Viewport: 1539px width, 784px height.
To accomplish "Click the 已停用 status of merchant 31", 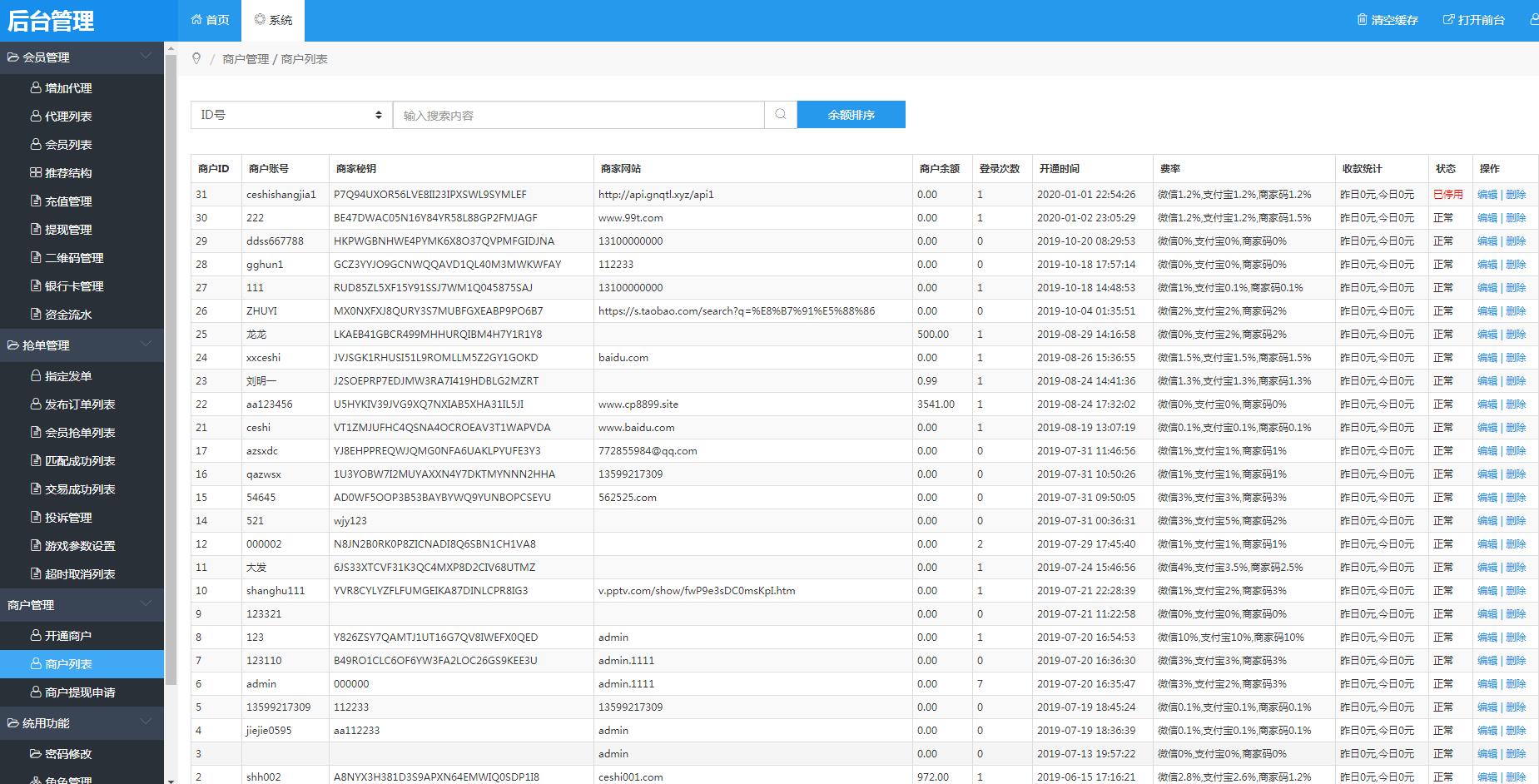I will tap(1447, 194).
